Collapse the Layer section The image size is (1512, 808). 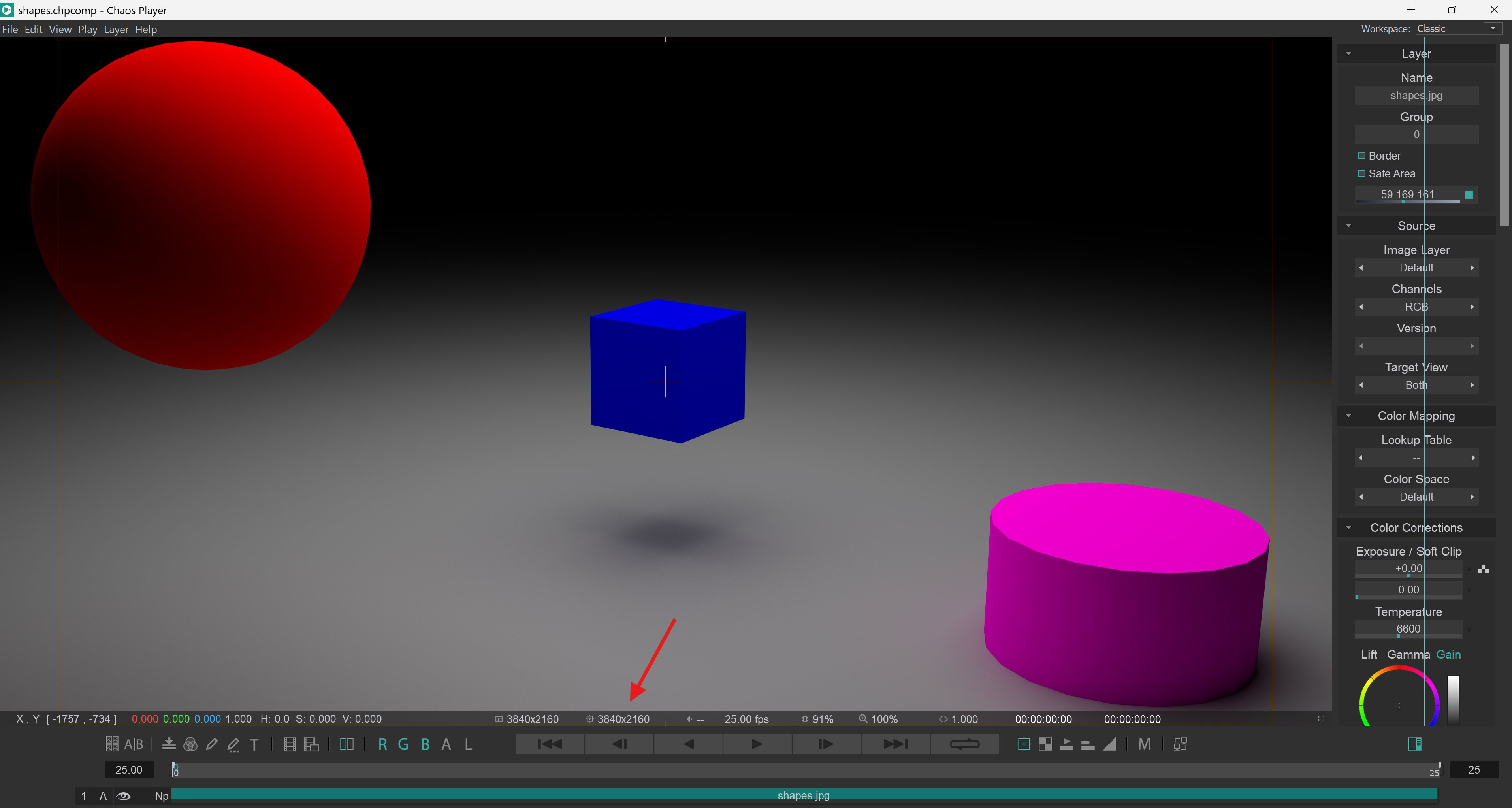point(1348,53)
